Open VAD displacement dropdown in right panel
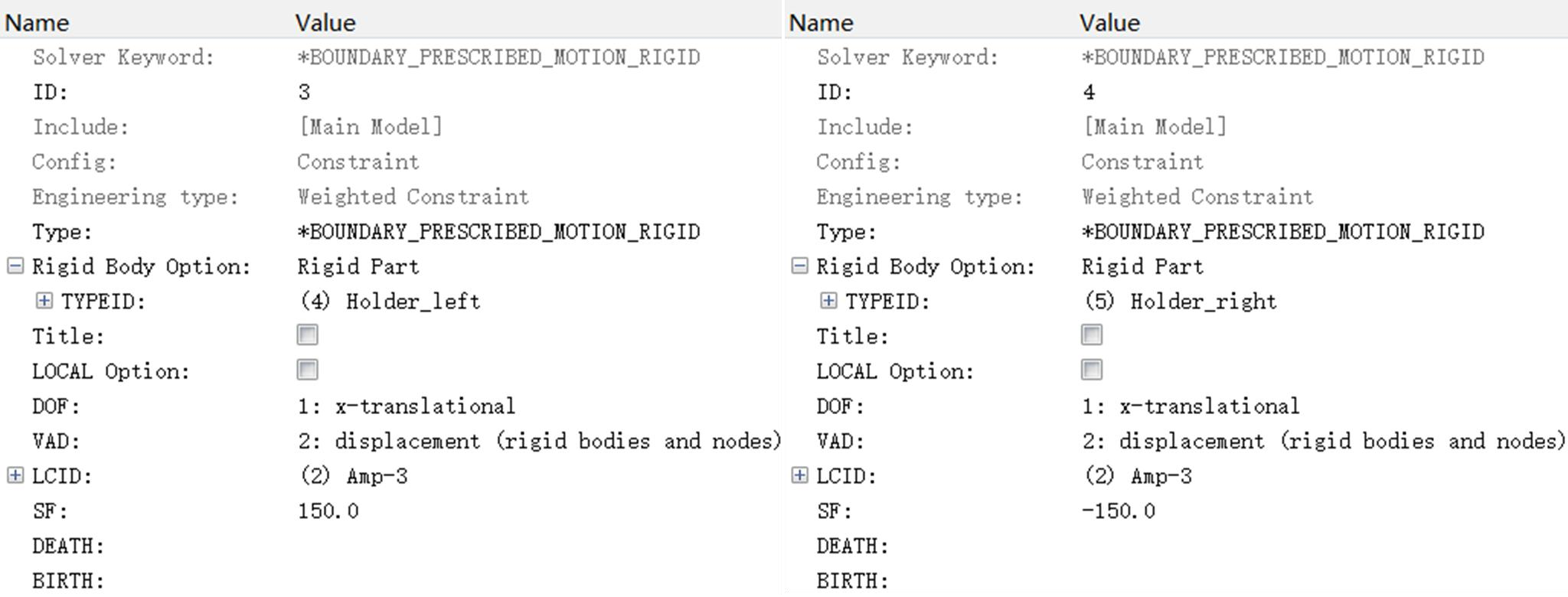The image size is (1568, 597). click(1323, 441)
